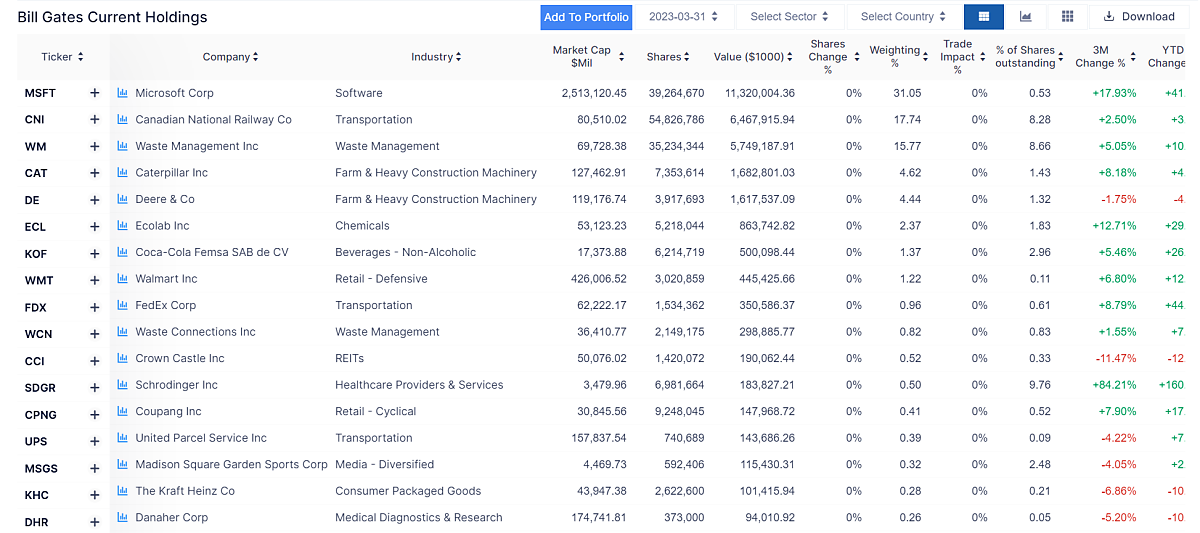This screenshot has width=1200, height=533.
Task: Click Healthcare Providers & Services industry cell
Action: point(419,385)
